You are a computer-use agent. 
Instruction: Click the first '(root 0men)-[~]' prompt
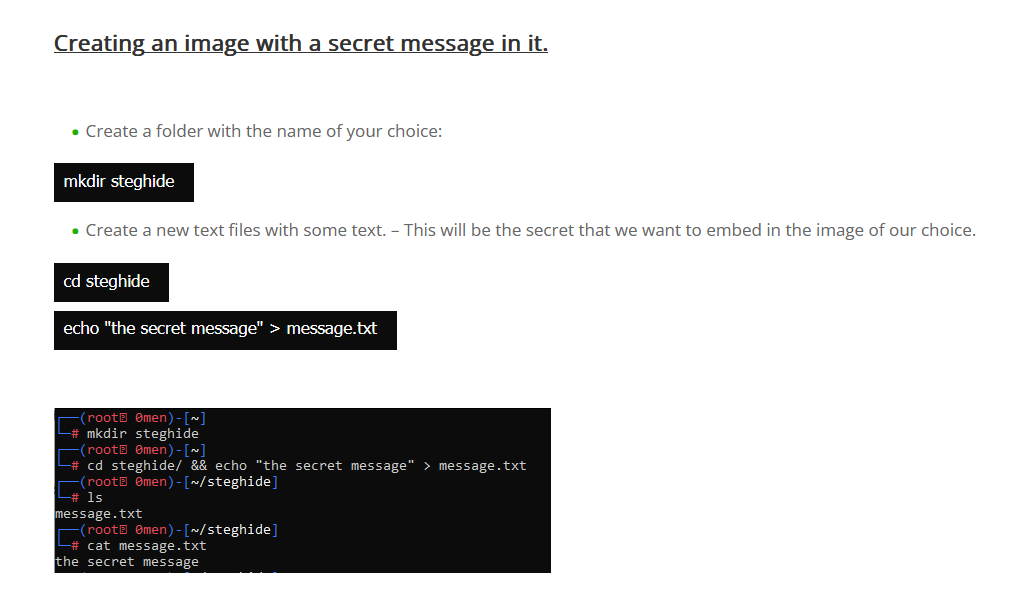click(143, 418)
